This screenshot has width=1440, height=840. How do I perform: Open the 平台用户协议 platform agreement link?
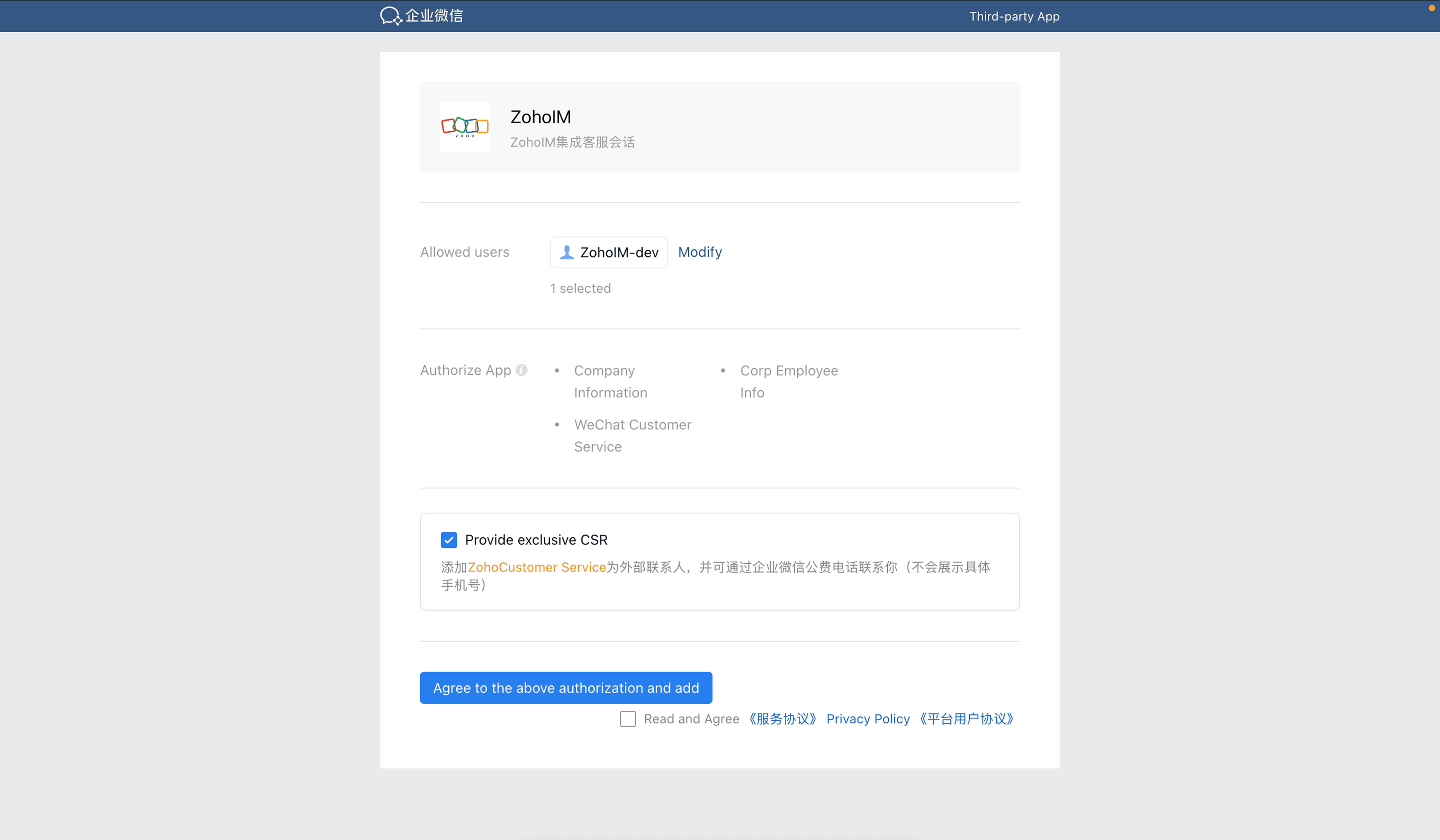[966, 719]
